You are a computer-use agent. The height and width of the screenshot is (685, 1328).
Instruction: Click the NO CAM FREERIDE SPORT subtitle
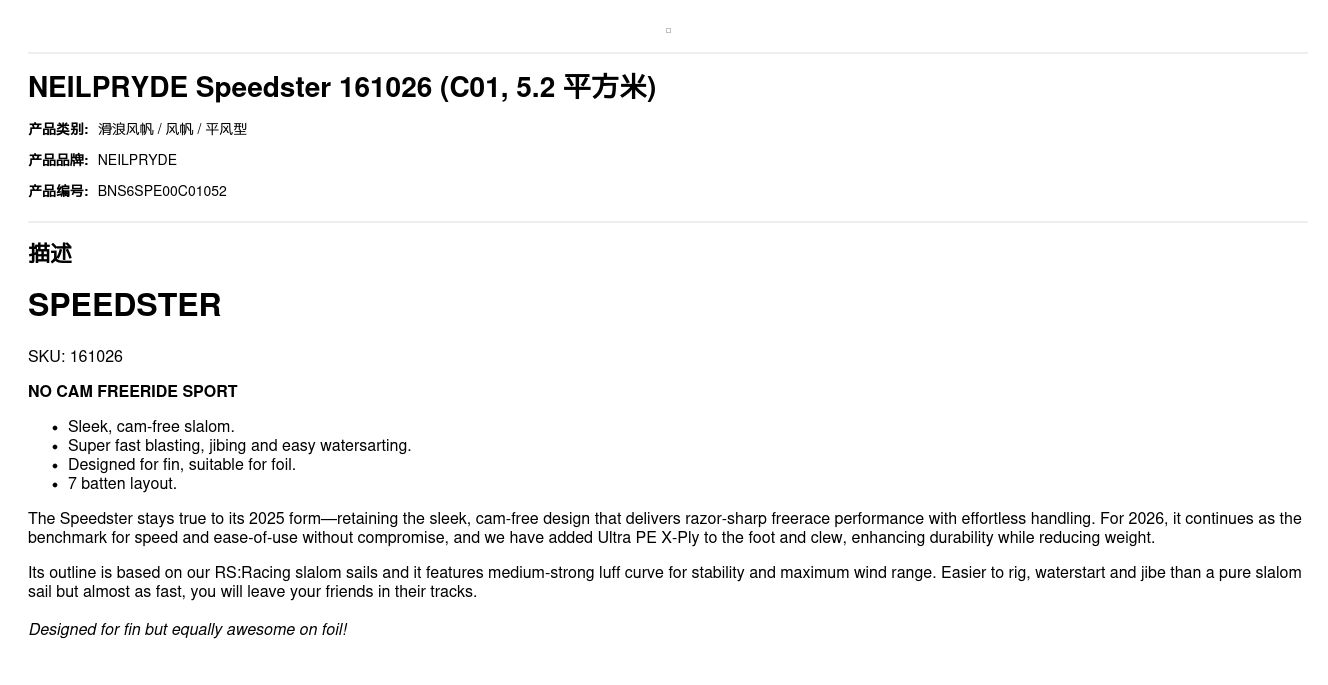pos(133,392)
